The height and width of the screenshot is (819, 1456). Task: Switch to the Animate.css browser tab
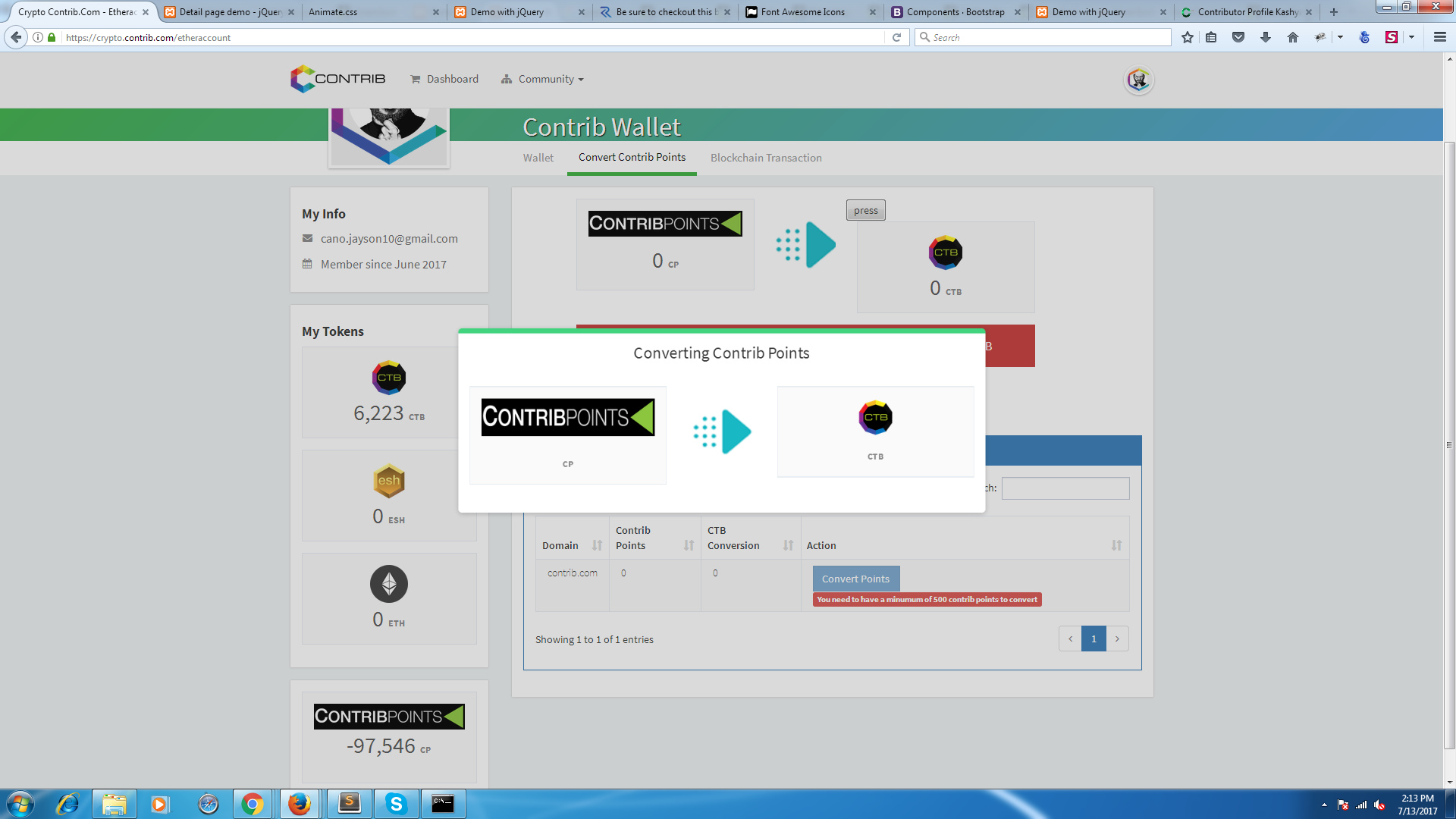point(374,11)
